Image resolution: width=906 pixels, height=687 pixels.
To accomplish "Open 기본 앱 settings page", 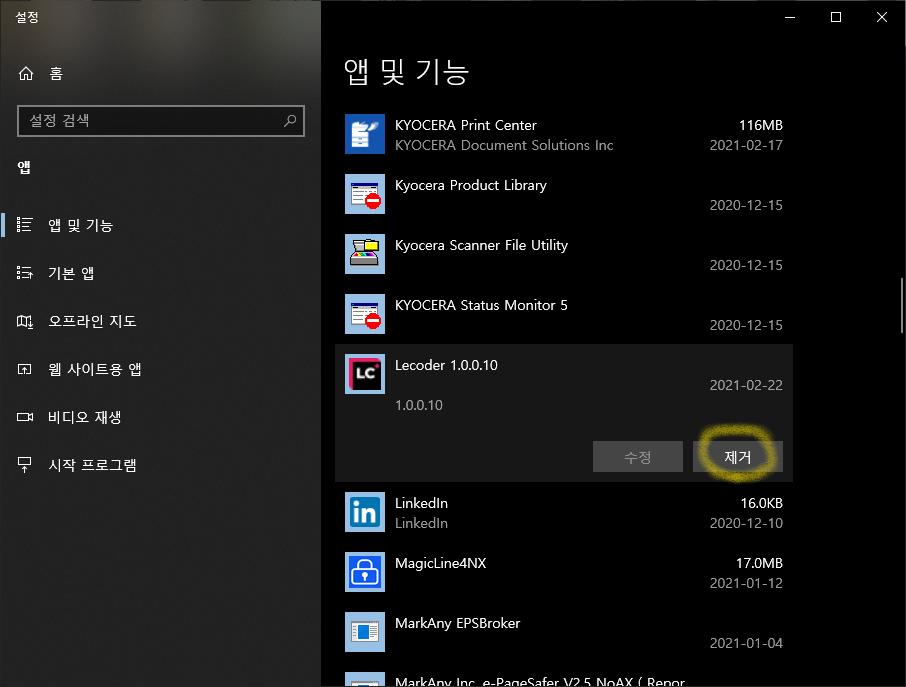I will click(x=71, y=273).
